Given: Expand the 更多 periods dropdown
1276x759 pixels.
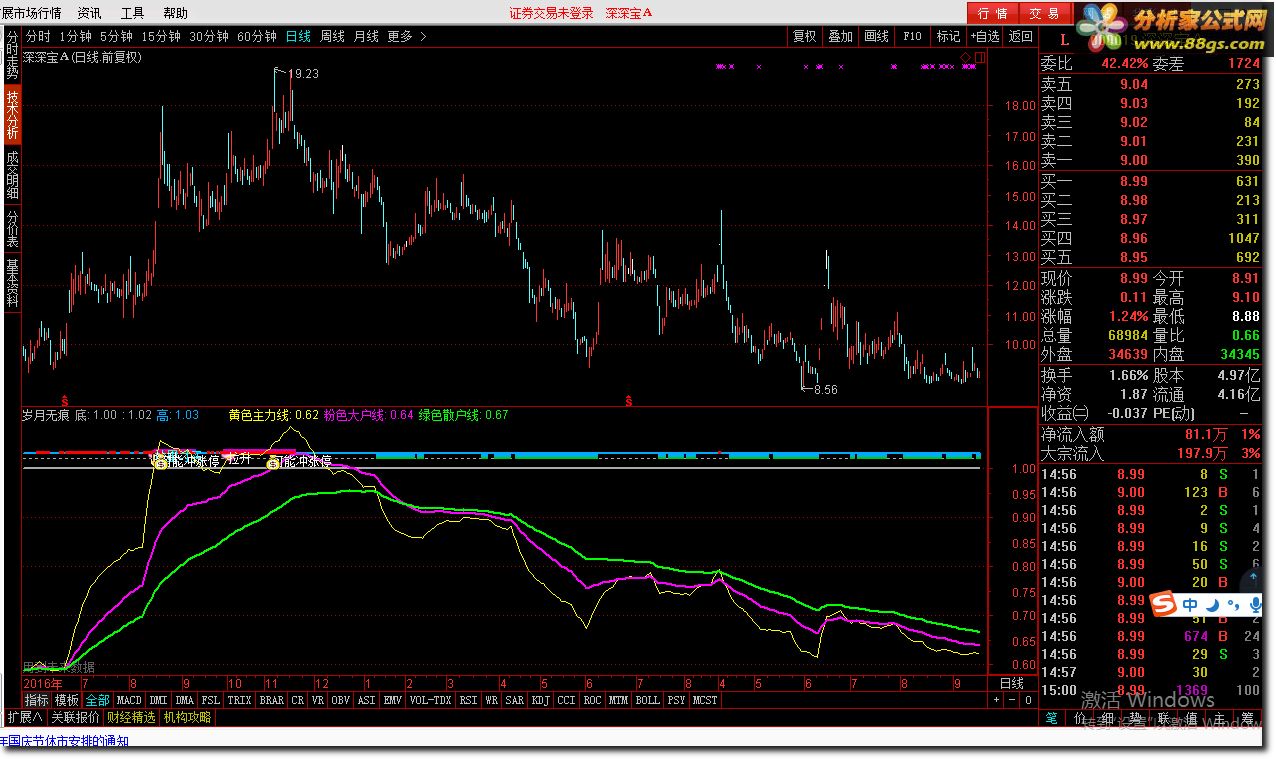Looking at the screenshot, I should [x=406, y=36].
